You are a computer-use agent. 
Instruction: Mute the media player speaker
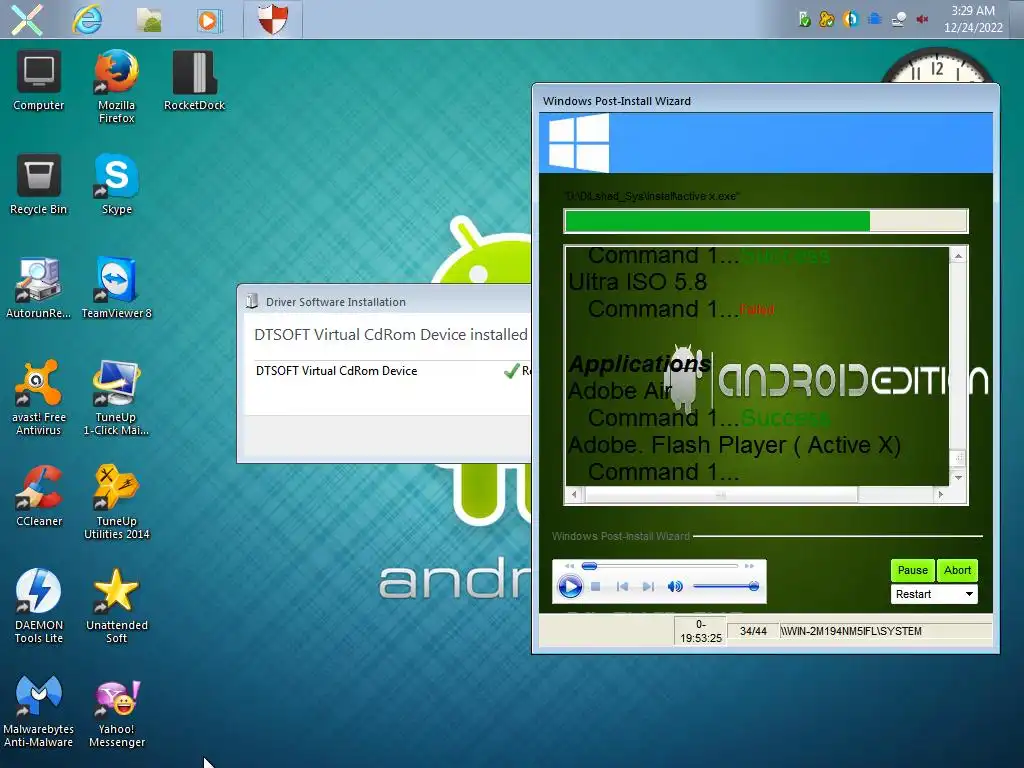coord(675,586)
